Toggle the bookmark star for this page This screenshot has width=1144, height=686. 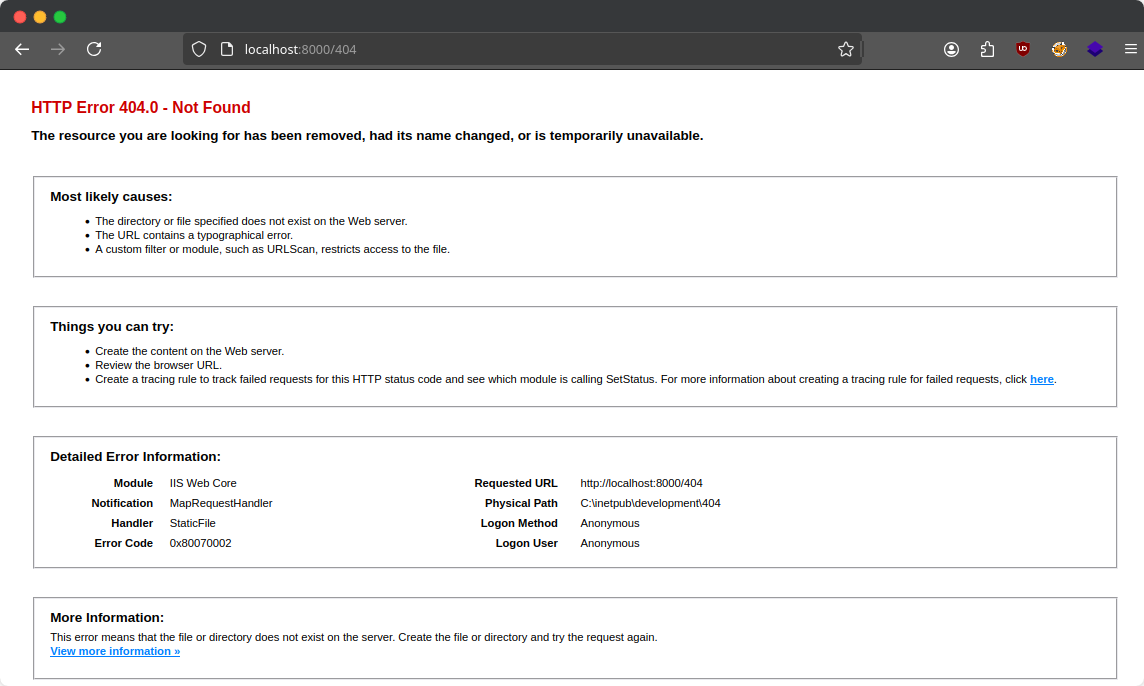(845, 48)
